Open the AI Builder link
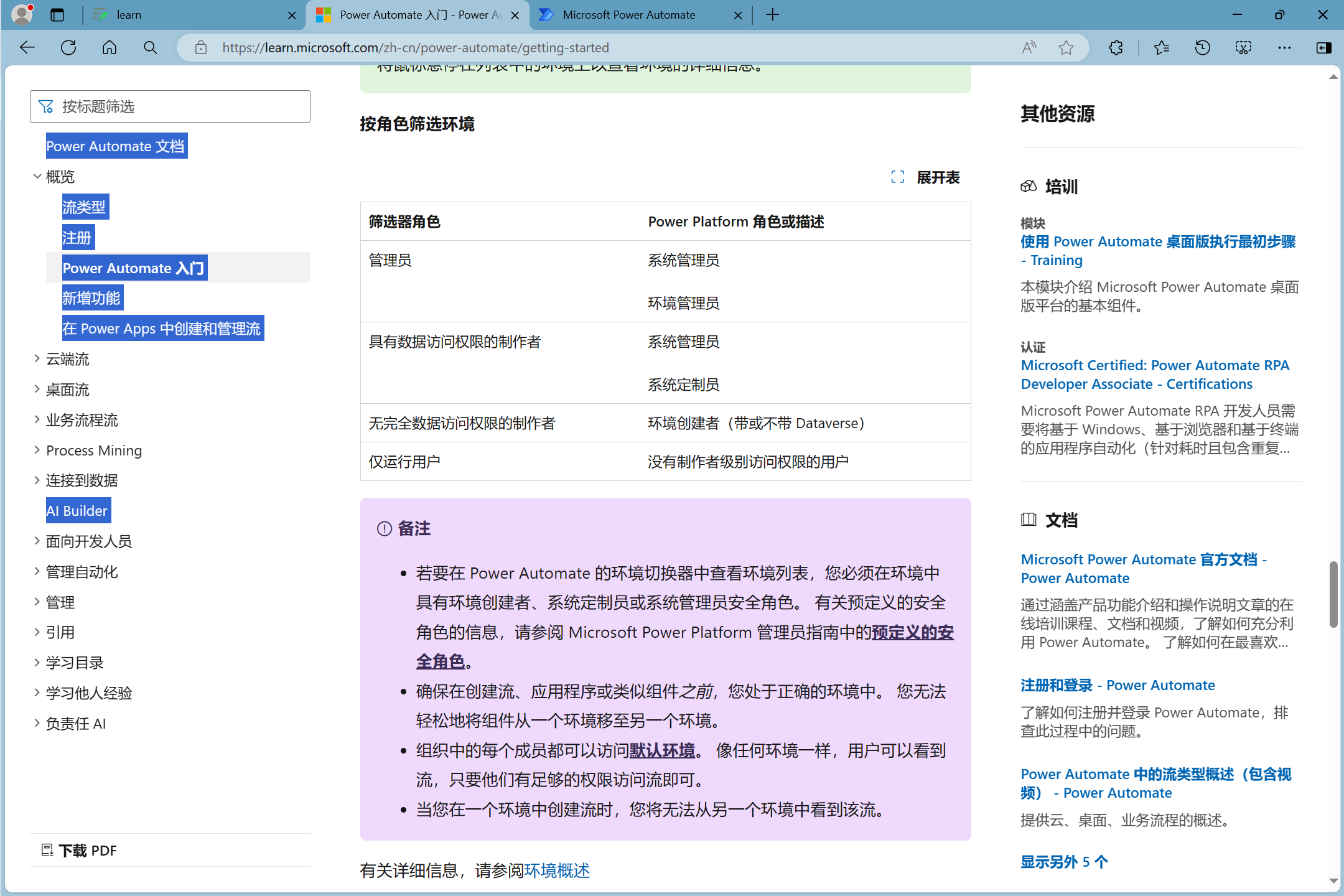This screenshot has width=1344, height=896. pos(78,511)
